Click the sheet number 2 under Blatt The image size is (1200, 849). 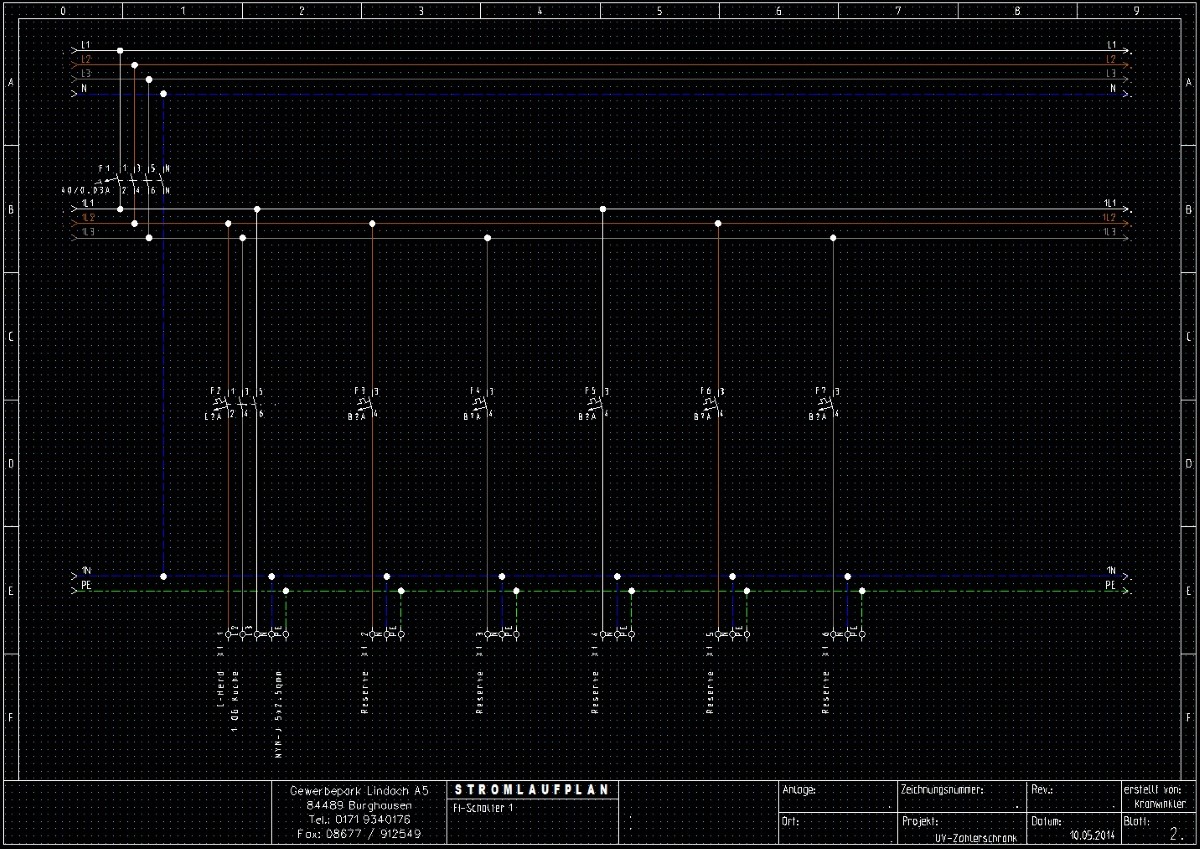click(x=1173, y=832)
